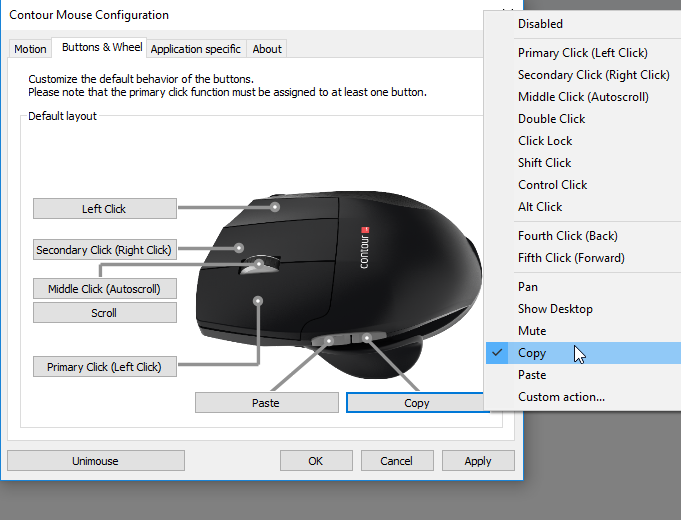Image resolution: width=681 pixels, height=520 pixels.
Task: Select Fourth Click (Back) menu entry
Action: [x=583, y=236]
